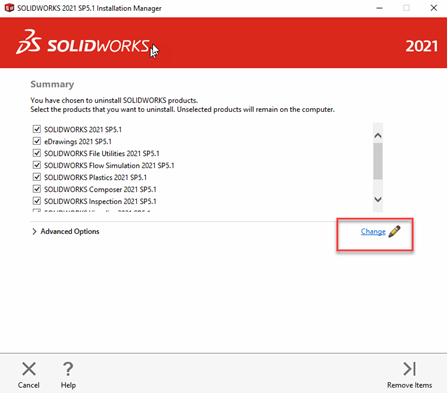Click the 'eDrawings 2021 SP5.1' label text

(78, 141)
